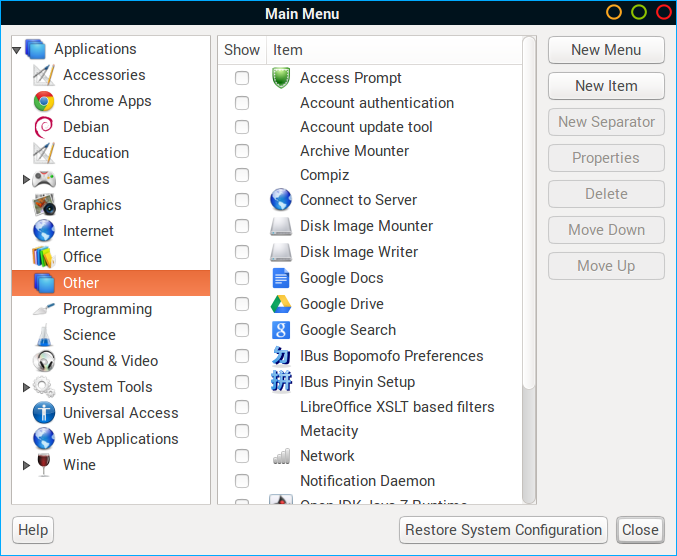677x556 pixels.
Task: Click the Universal Access icon in sidebar
Action: (43, 413)
